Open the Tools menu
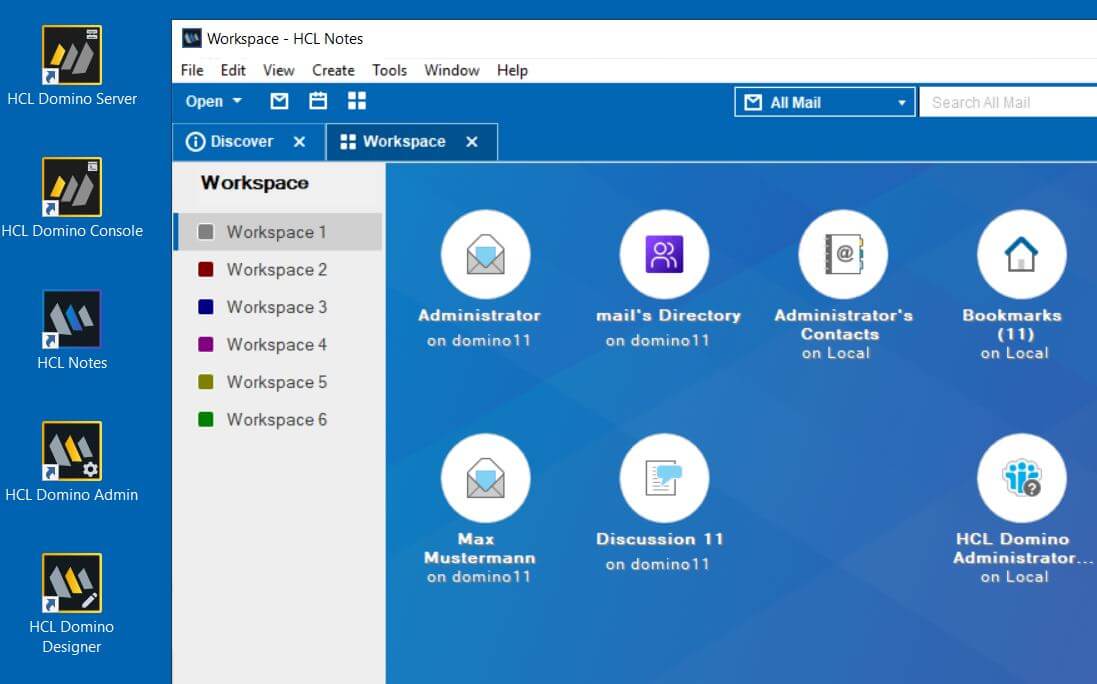This screenshot has height=684, width=1097. click(x=389, y=71)
